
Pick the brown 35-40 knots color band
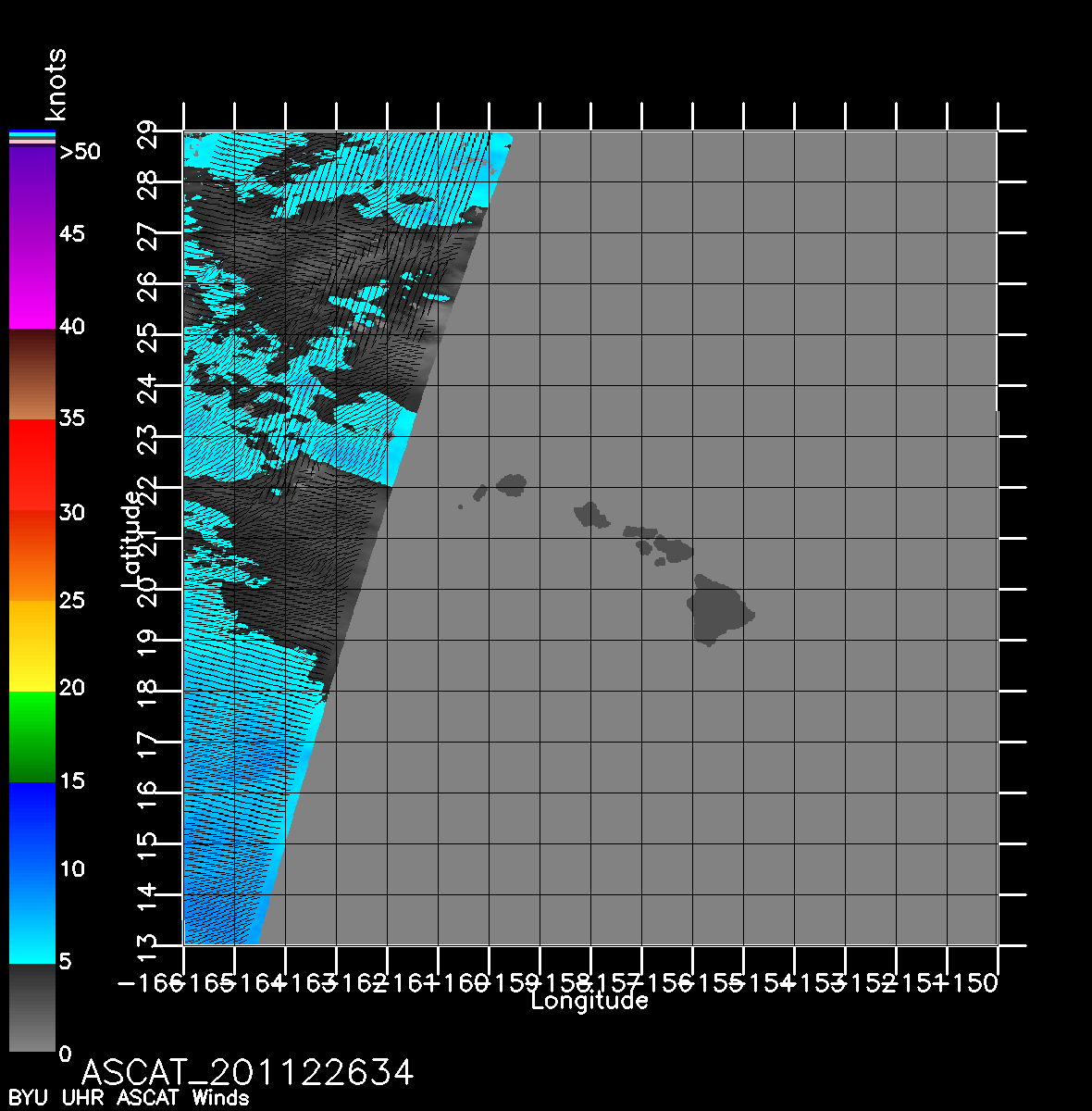[31, 374]
